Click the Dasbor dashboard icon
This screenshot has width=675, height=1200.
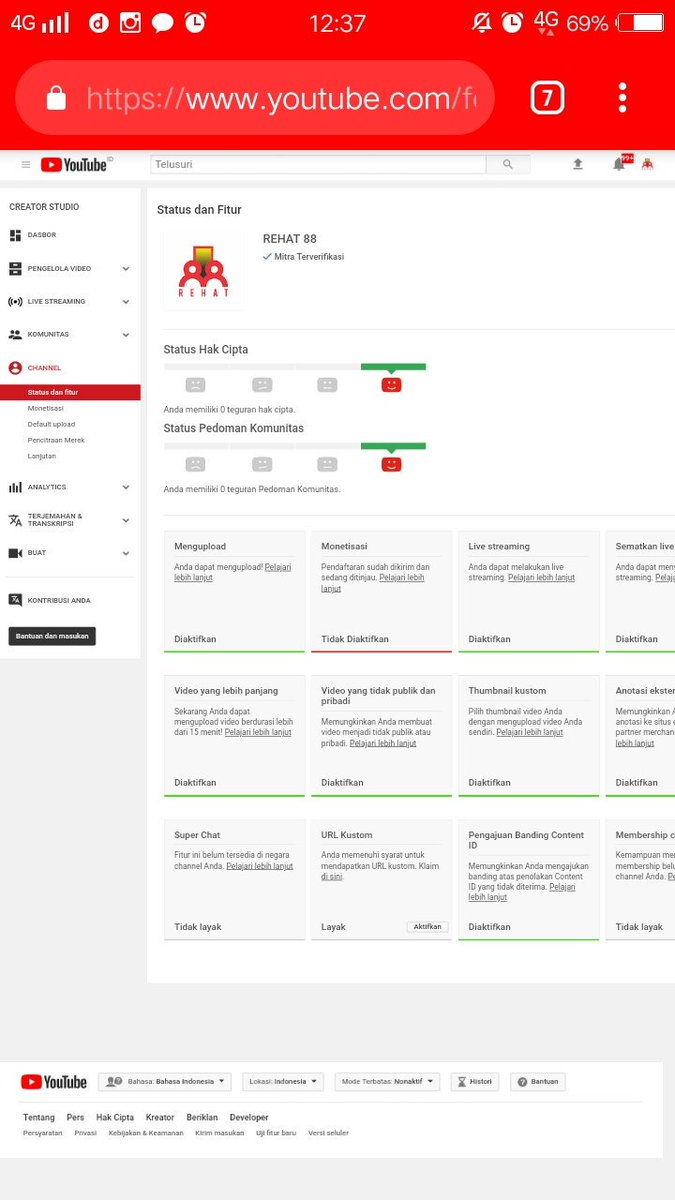pos(15,235)
